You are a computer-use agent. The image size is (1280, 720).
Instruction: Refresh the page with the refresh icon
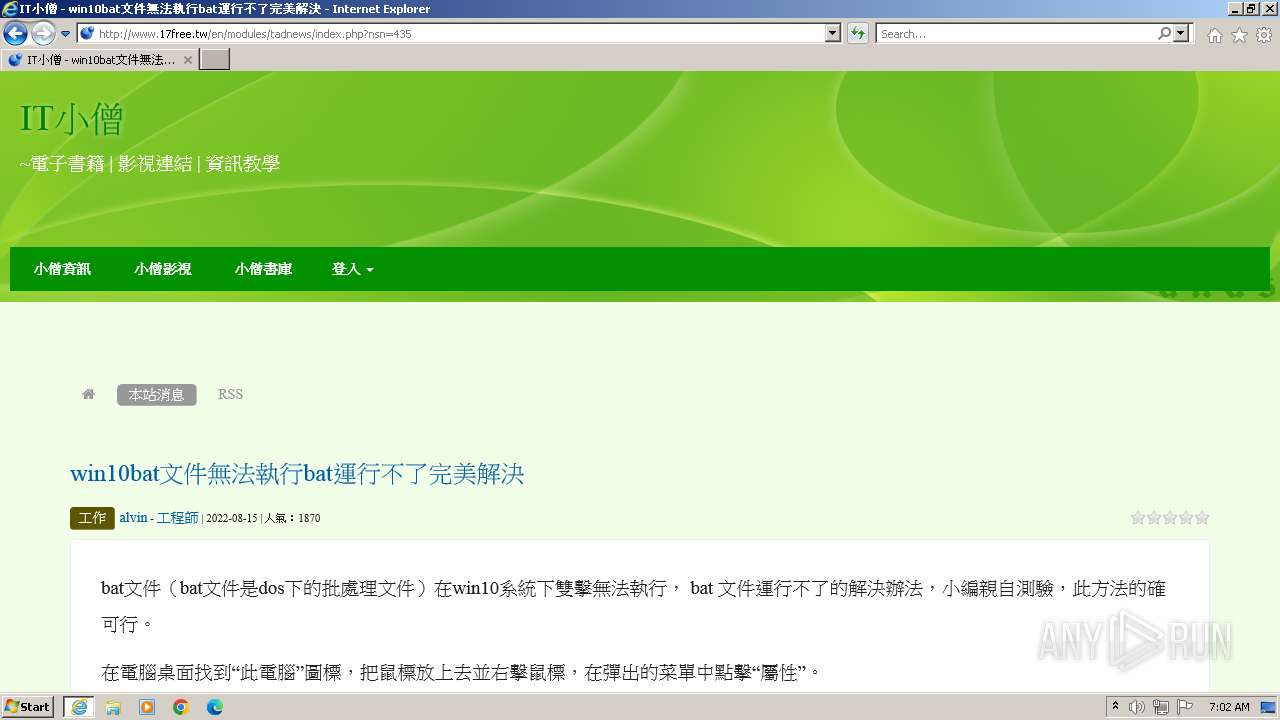[858, 33]
